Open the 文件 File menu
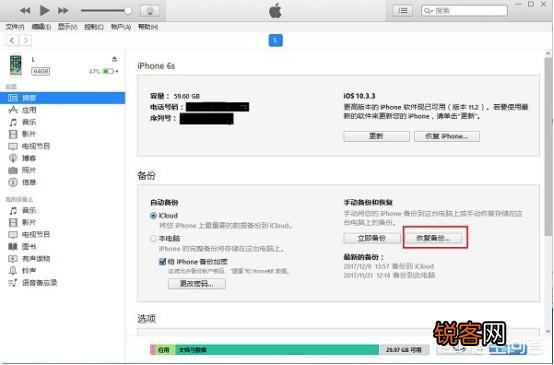The height and width of the screenshot is (365, 554). tap(14, 27)
